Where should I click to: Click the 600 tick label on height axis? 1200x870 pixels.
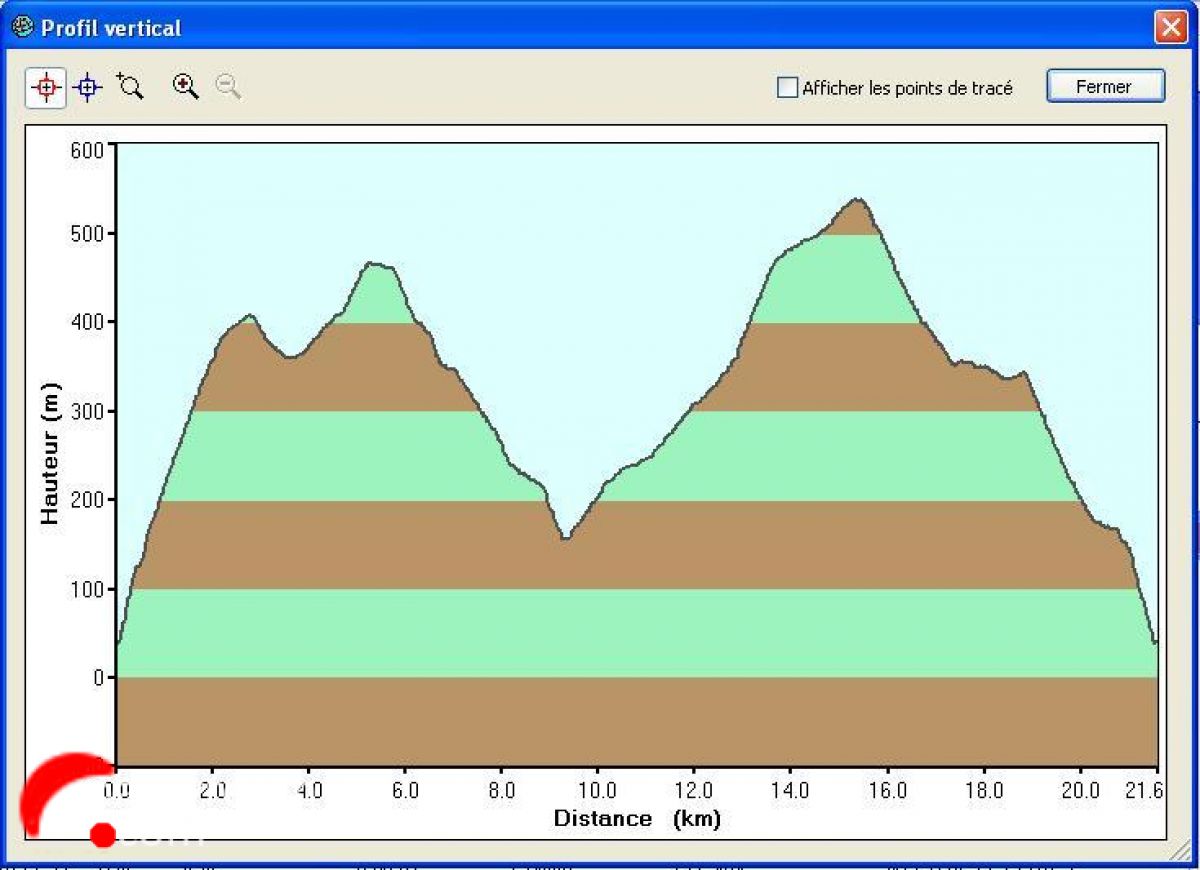coord(88,150)
